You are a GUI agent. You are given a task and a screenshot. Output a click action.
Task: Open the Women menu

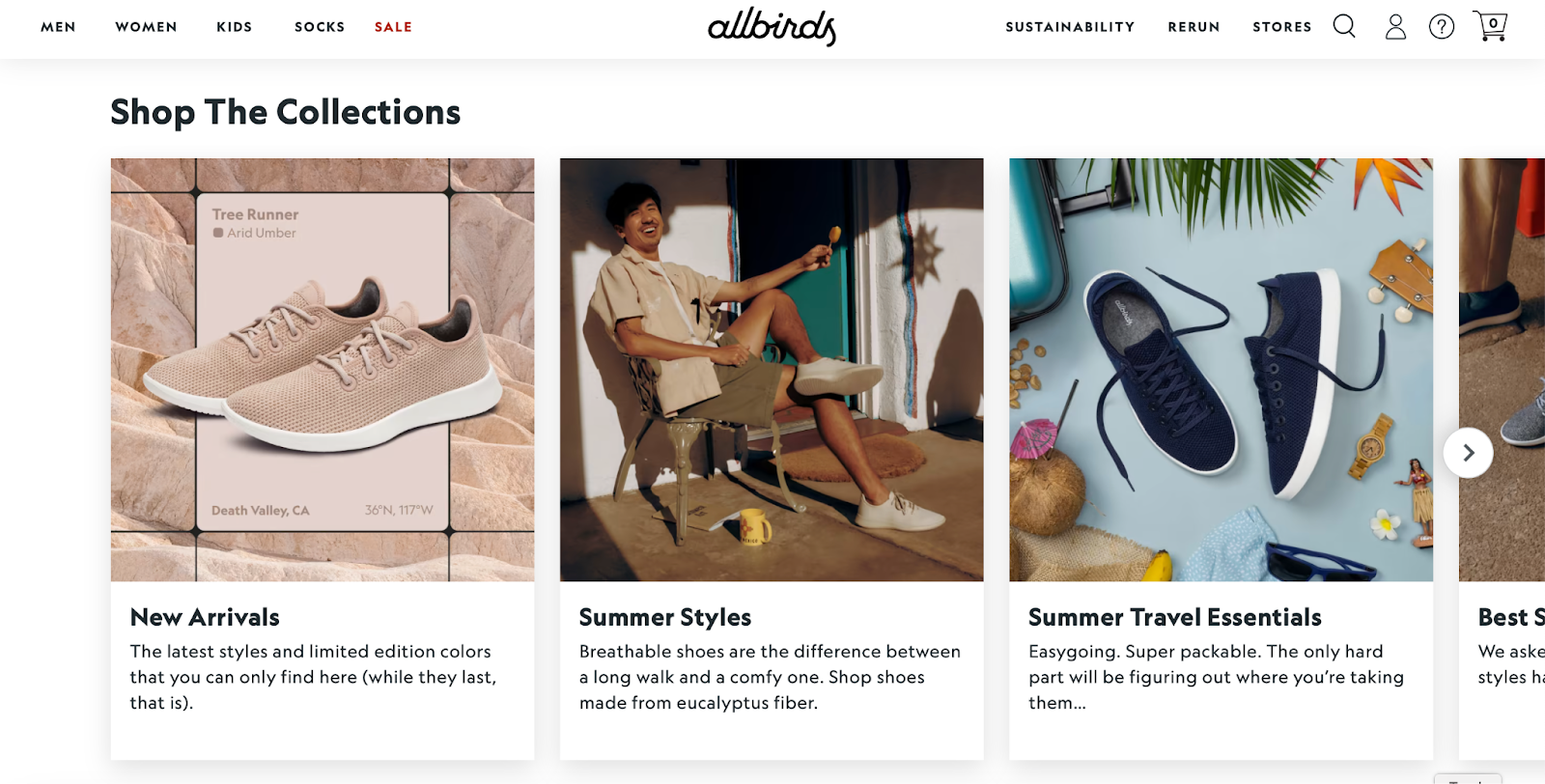point(146,27)
